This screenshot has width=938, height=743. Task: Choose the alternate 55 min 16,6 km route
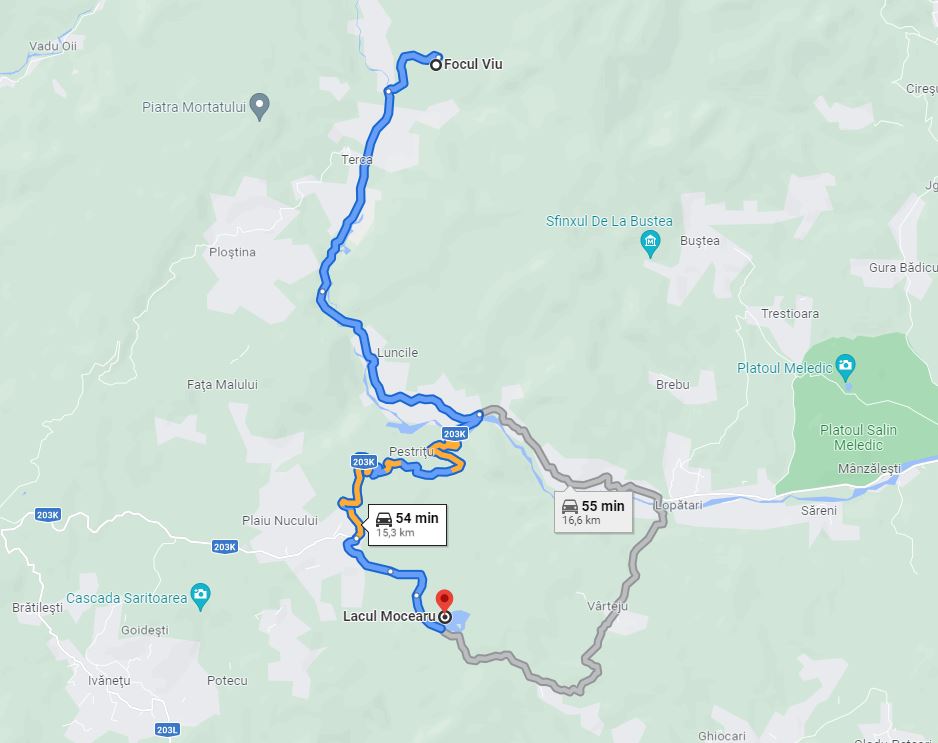593,512
